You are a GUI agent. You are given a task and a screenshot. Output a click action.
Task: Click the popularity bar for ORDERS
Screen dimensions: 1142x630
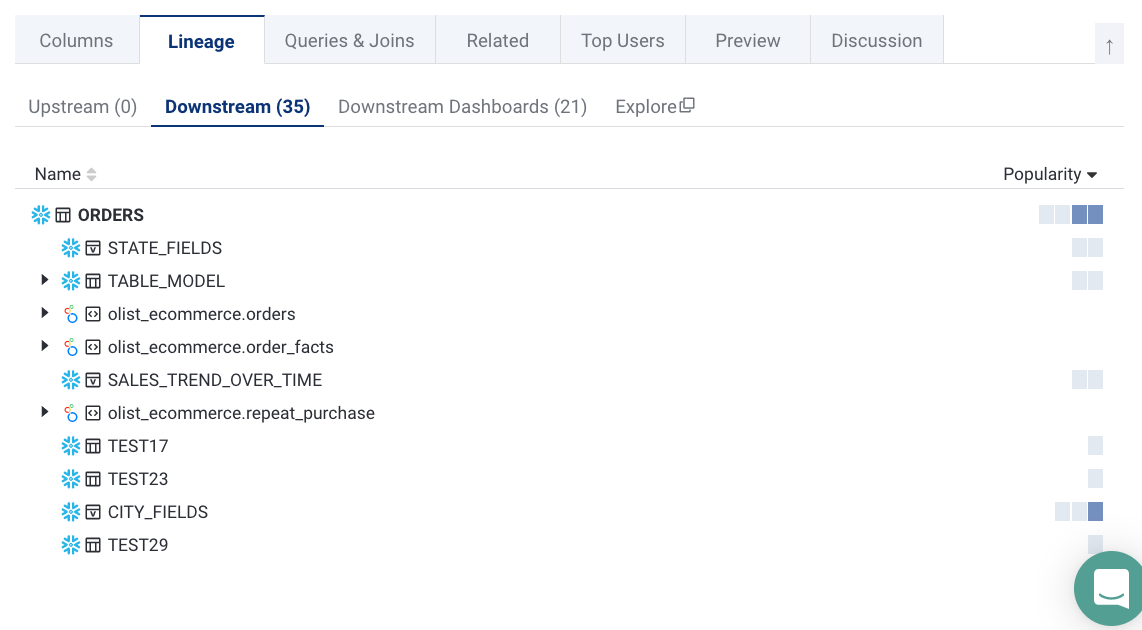point(1071,215)
